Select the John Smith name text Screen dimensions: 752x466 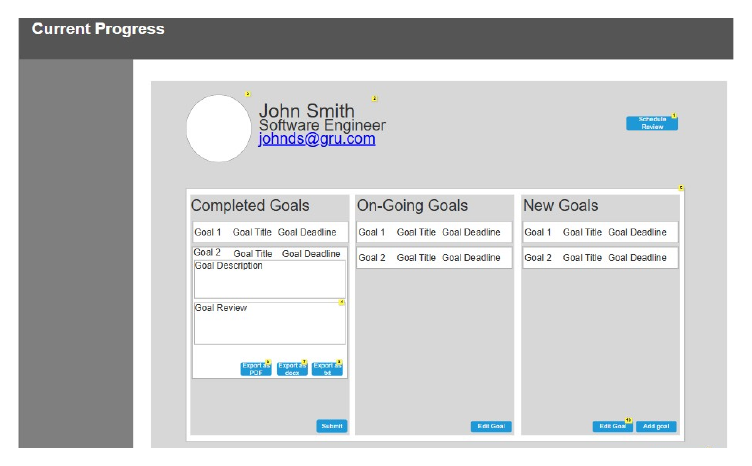(307, 111)
